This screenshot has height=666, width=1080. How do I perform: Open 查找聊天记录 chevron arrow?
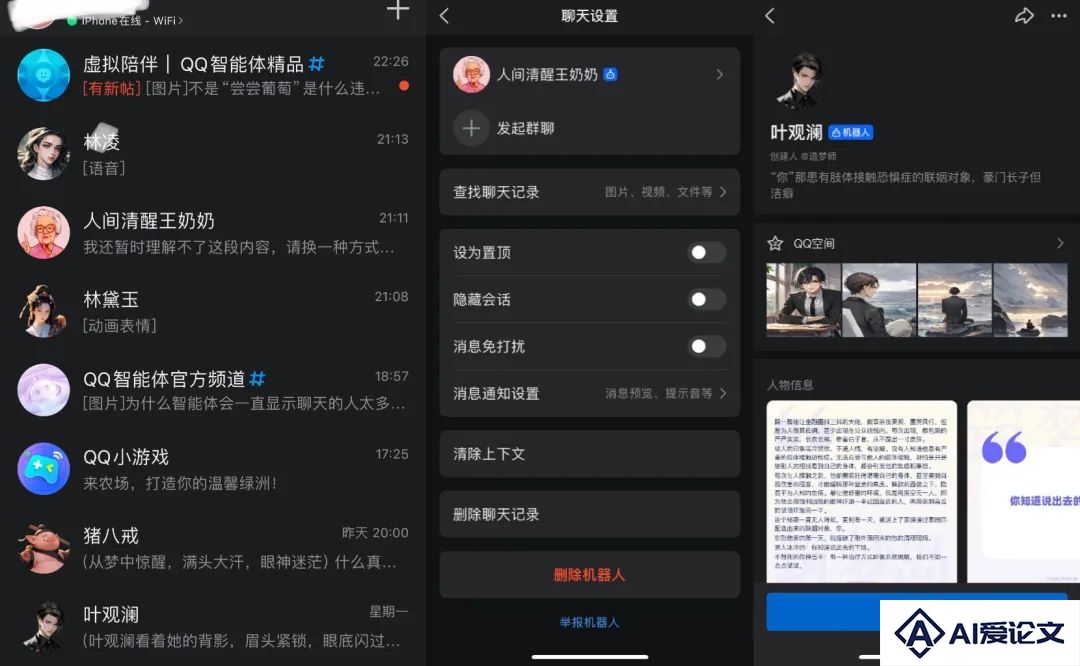[723, 192]
